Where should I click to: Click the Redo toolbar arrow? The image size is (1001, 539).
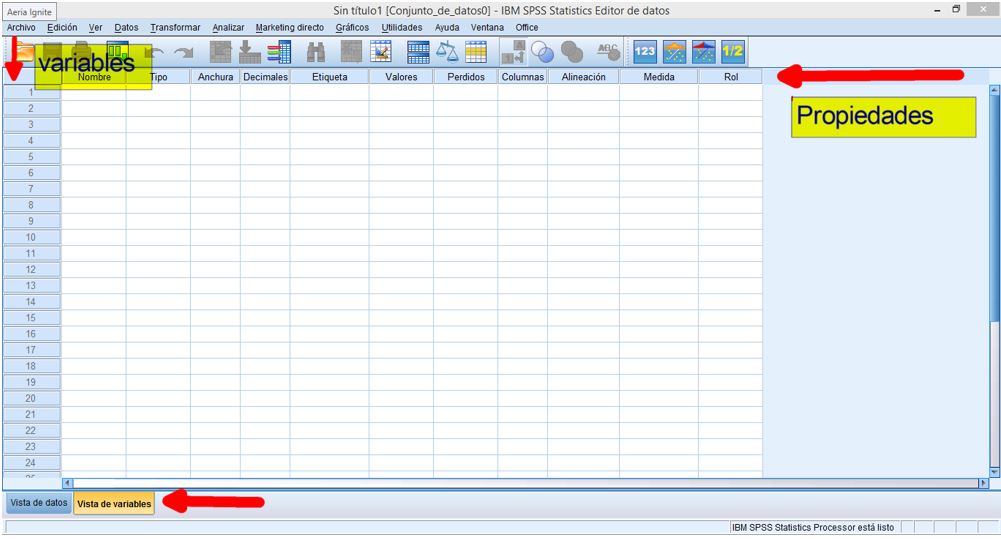coord(184,54)
